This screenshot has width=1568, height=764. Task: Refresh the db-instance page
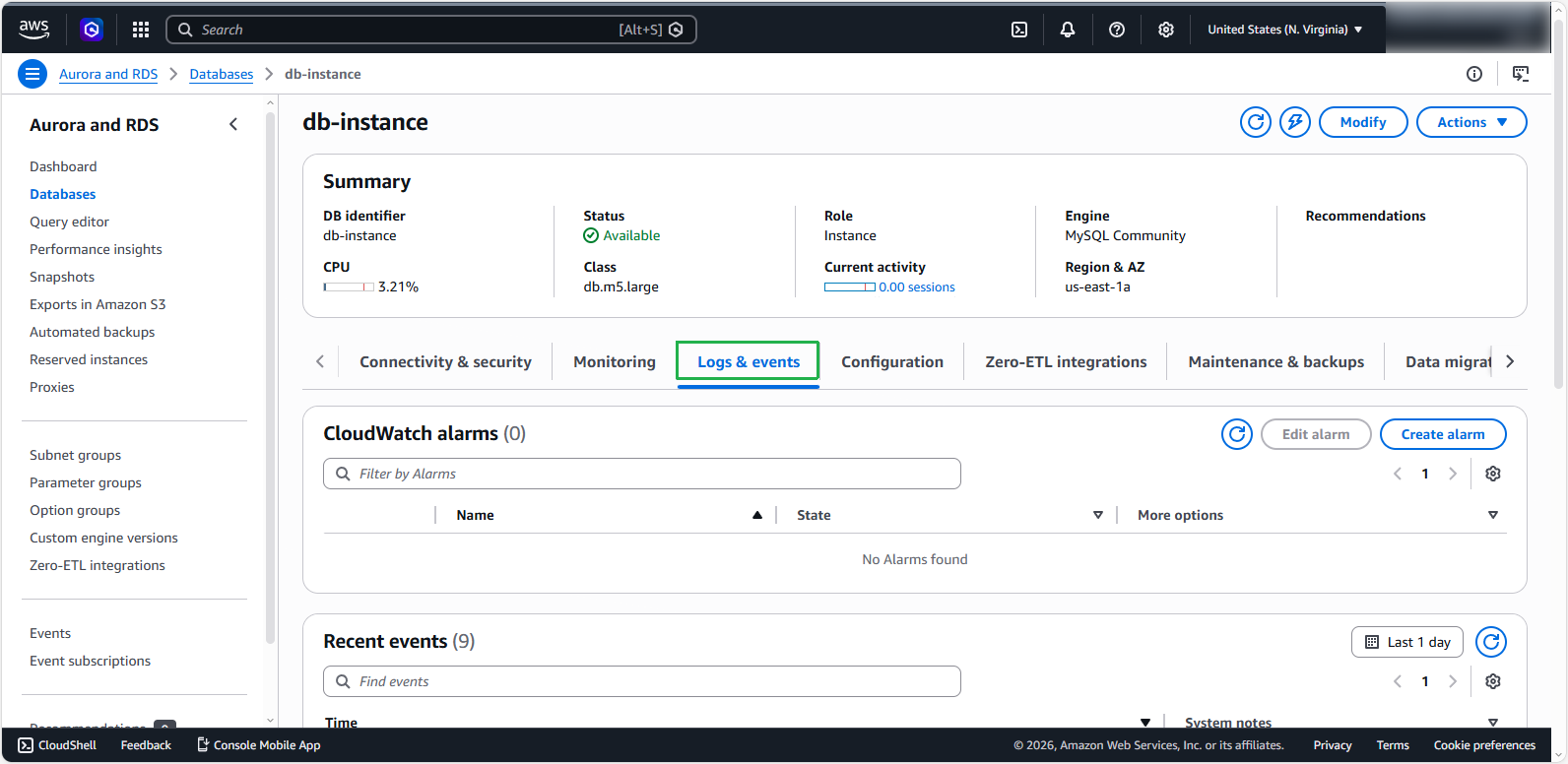[1256, 122]
